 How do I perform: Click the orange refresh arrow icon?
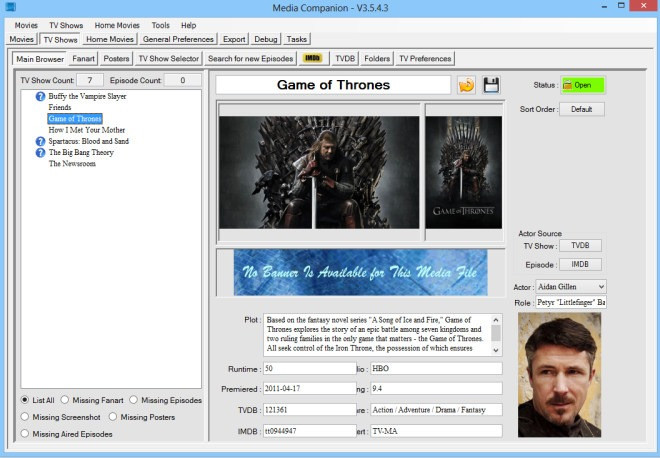coord(466,85)
